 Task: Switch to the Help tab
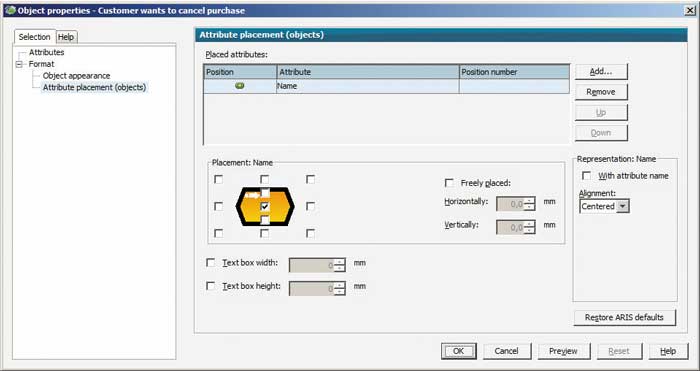[x=66, y=37]
